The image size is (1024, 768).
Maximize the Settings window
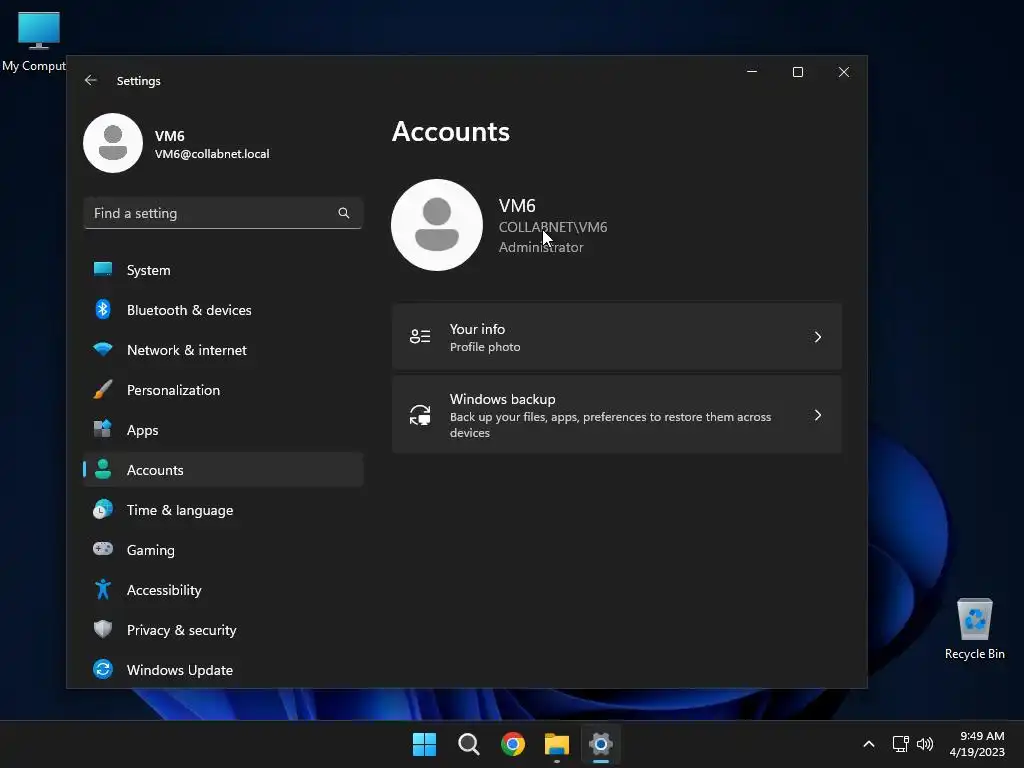click(797, 72)
